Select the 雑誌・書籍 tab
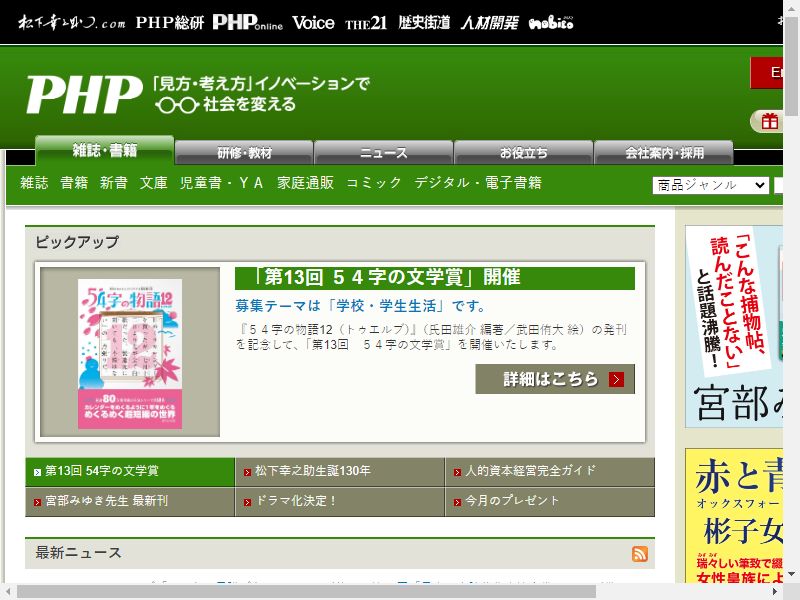Image resolution: width=800 pixels, height=600 pixels. point(105,151)
